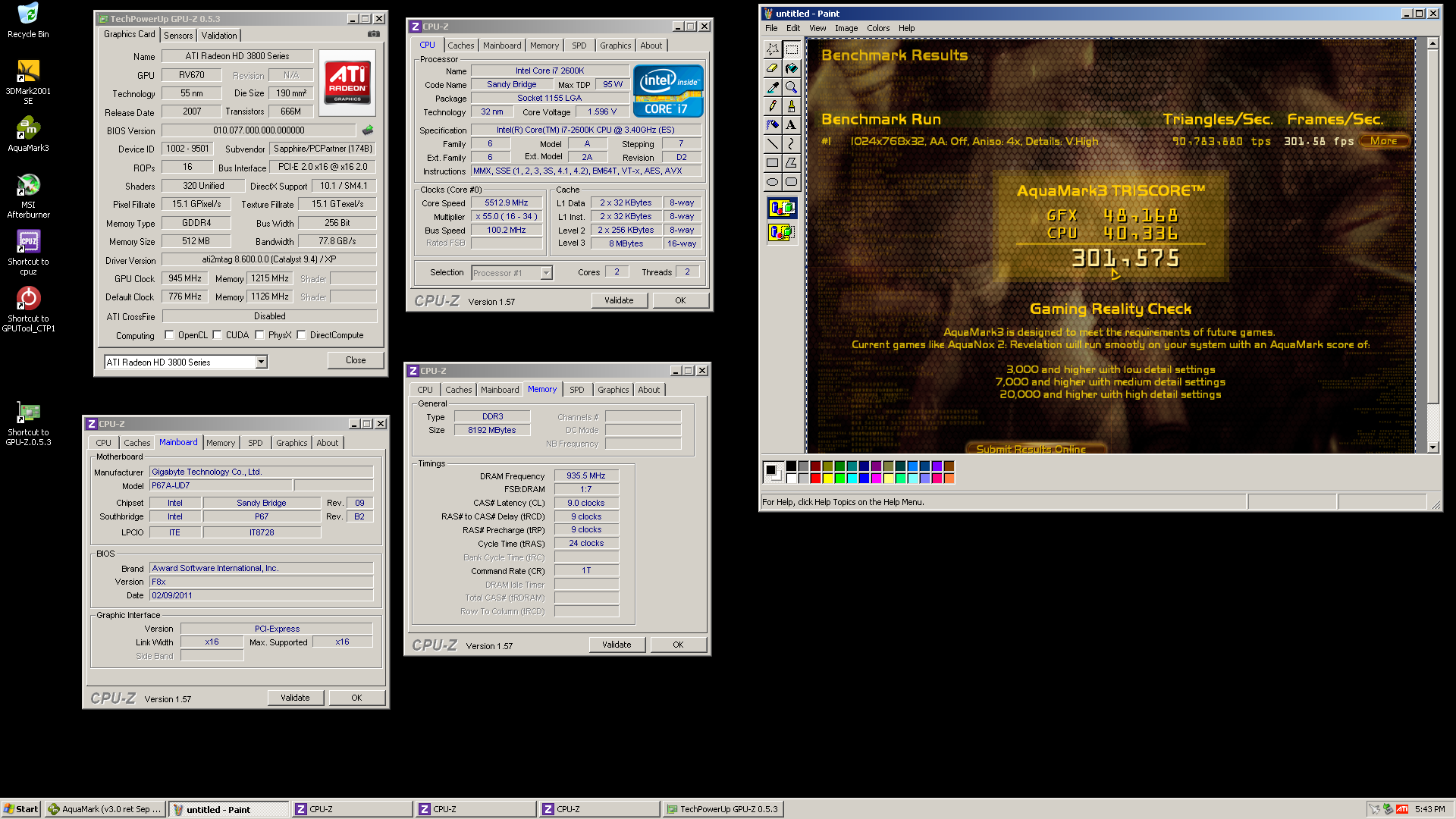The image size is (1456, 819).
Task: Choose the Fill With Color bucket tool
Action: click(x=791, y=68)
